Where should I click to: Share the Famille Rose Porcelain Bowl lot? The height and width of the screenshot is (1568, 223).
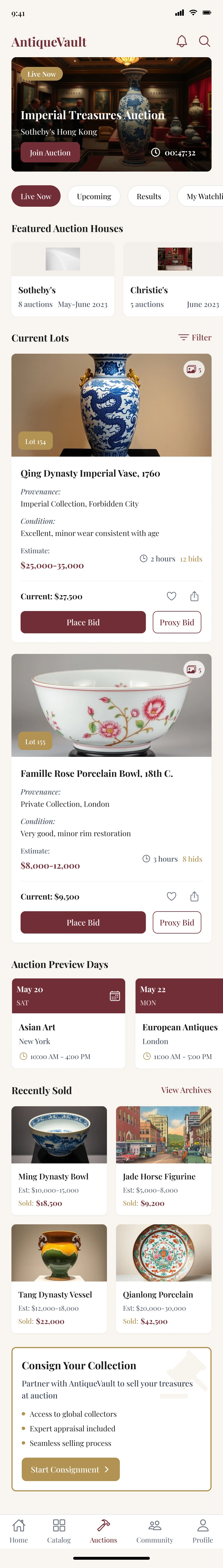194,897
